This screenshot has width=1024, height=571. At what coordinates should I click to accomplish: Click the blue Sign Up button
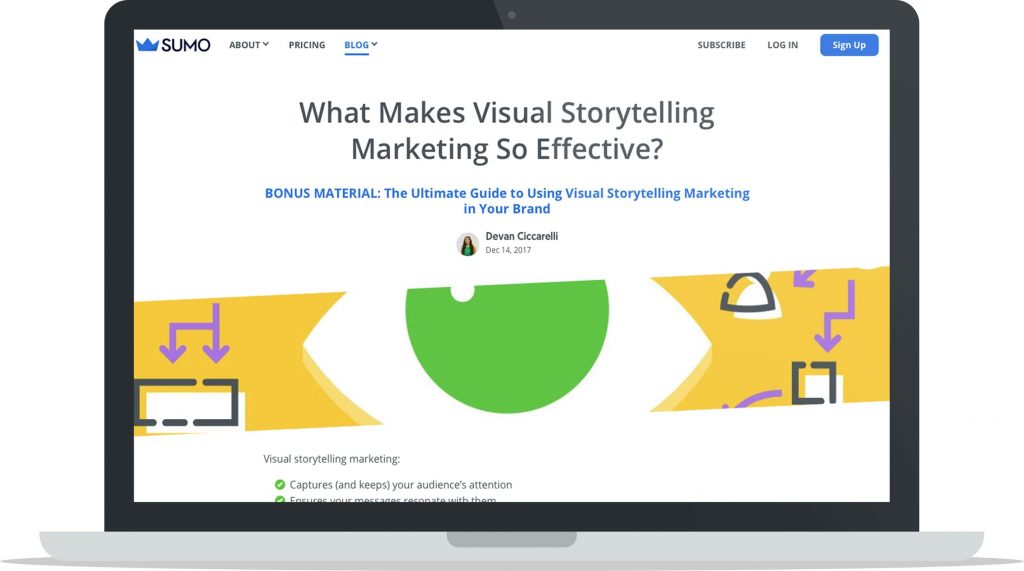(849, 45)
